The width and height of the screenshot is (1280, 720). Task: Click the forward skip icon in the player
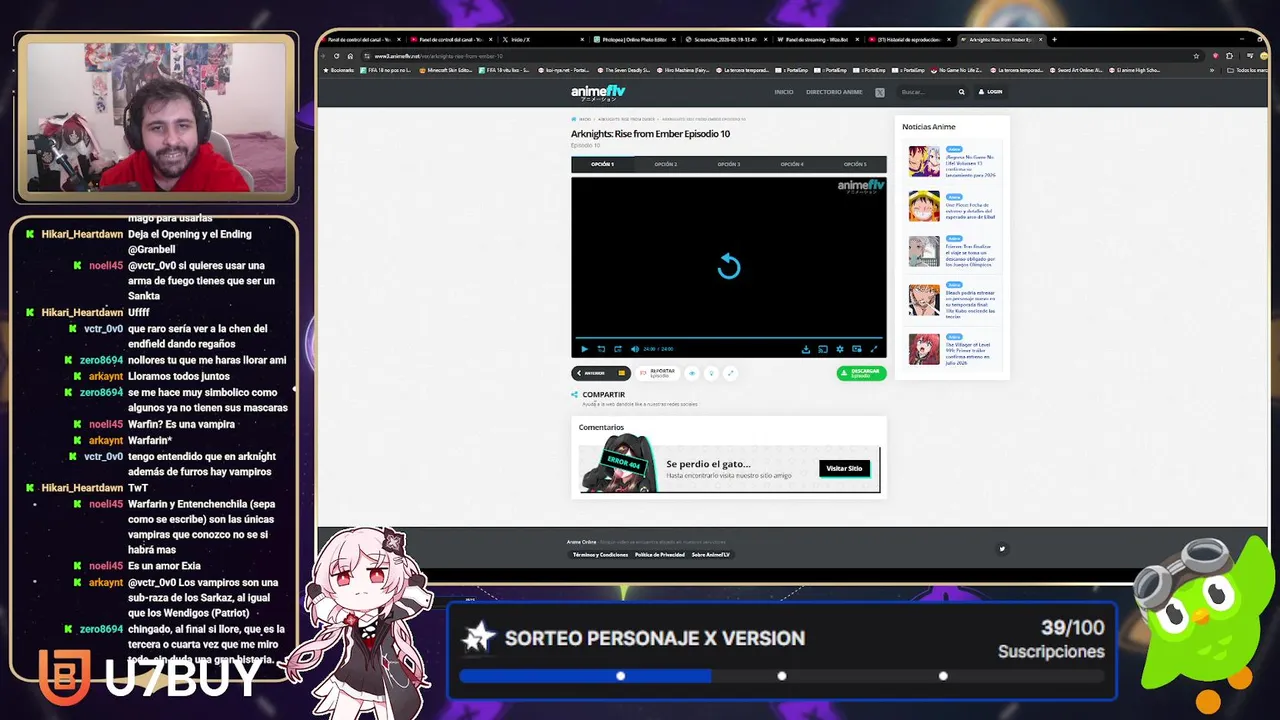coord(617,349)
